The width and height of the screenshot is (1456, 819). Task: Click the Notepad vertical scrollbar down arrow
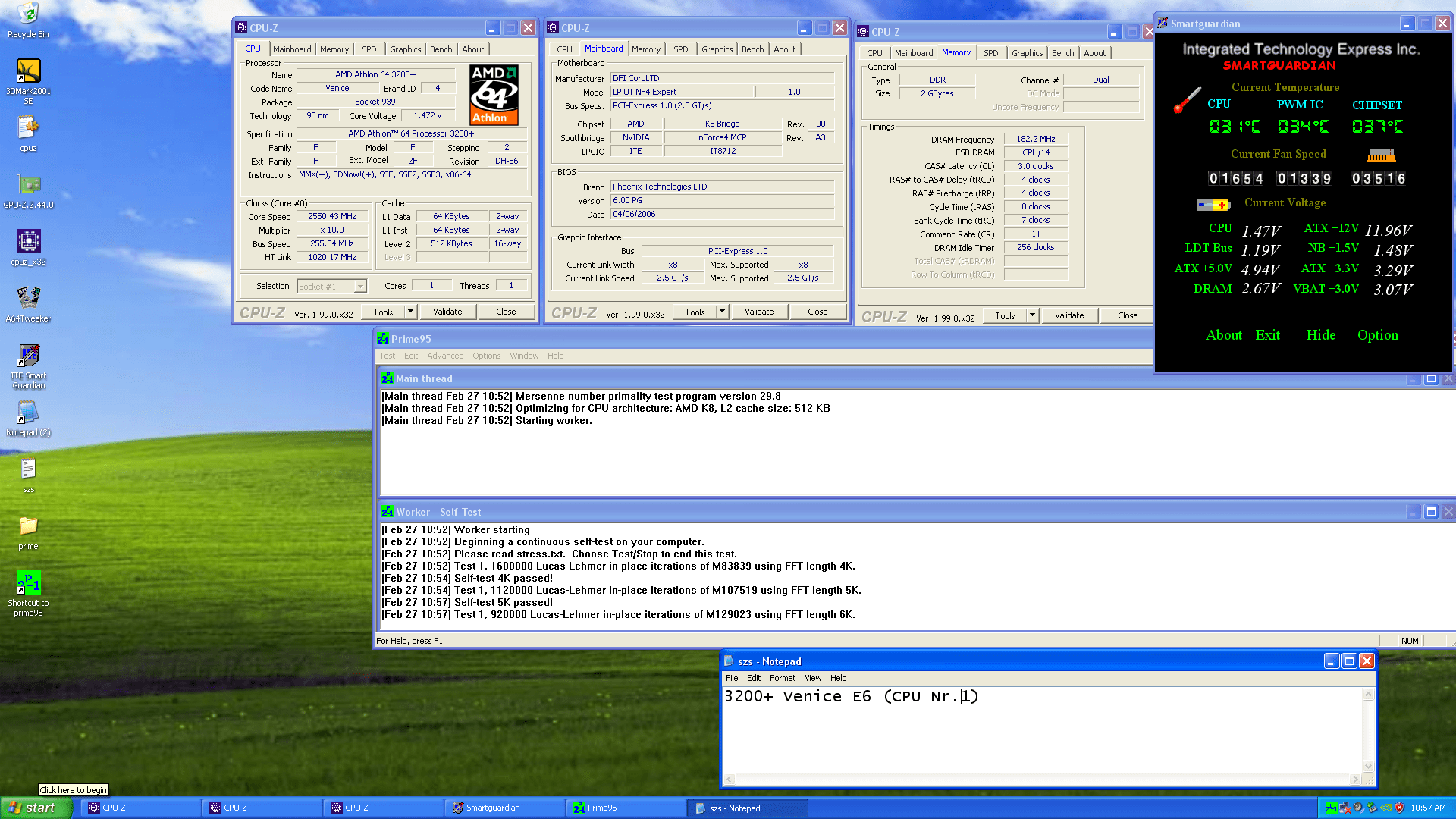(1368, 766)
